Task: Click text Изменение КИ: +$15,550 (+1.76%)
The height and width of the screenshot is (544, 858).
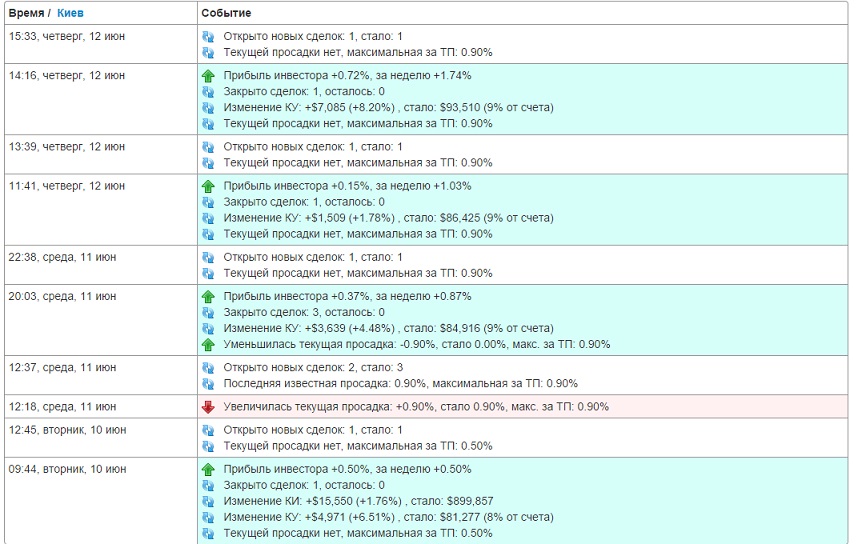Action: click(x=312, y=501)
